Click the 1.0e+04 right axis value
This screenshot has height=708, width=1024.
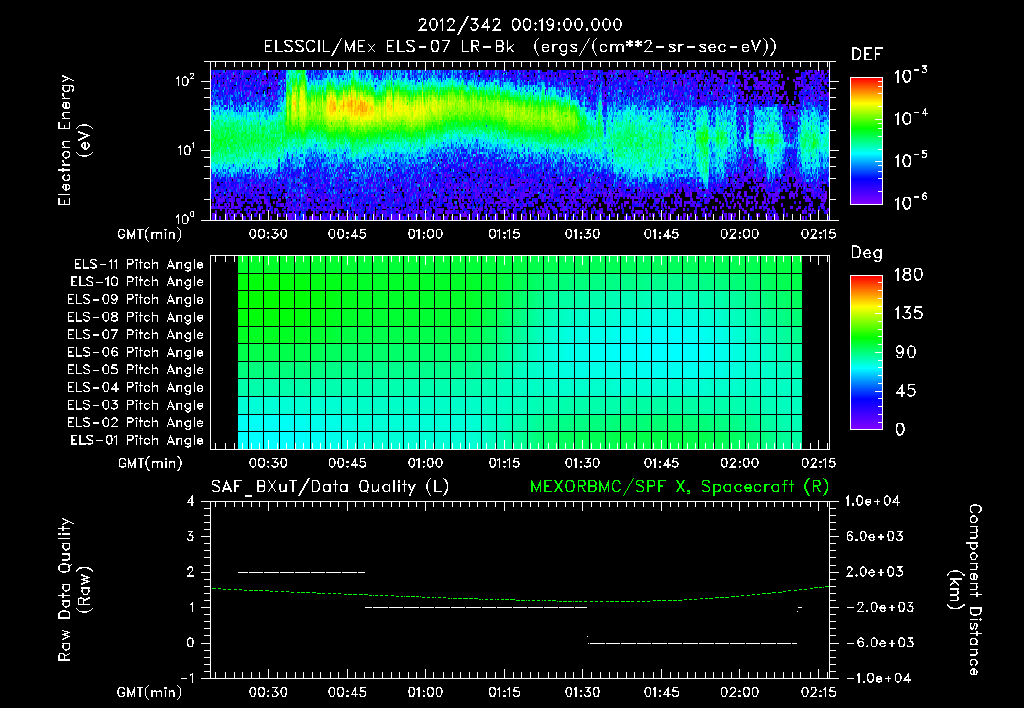pos(872,501)
